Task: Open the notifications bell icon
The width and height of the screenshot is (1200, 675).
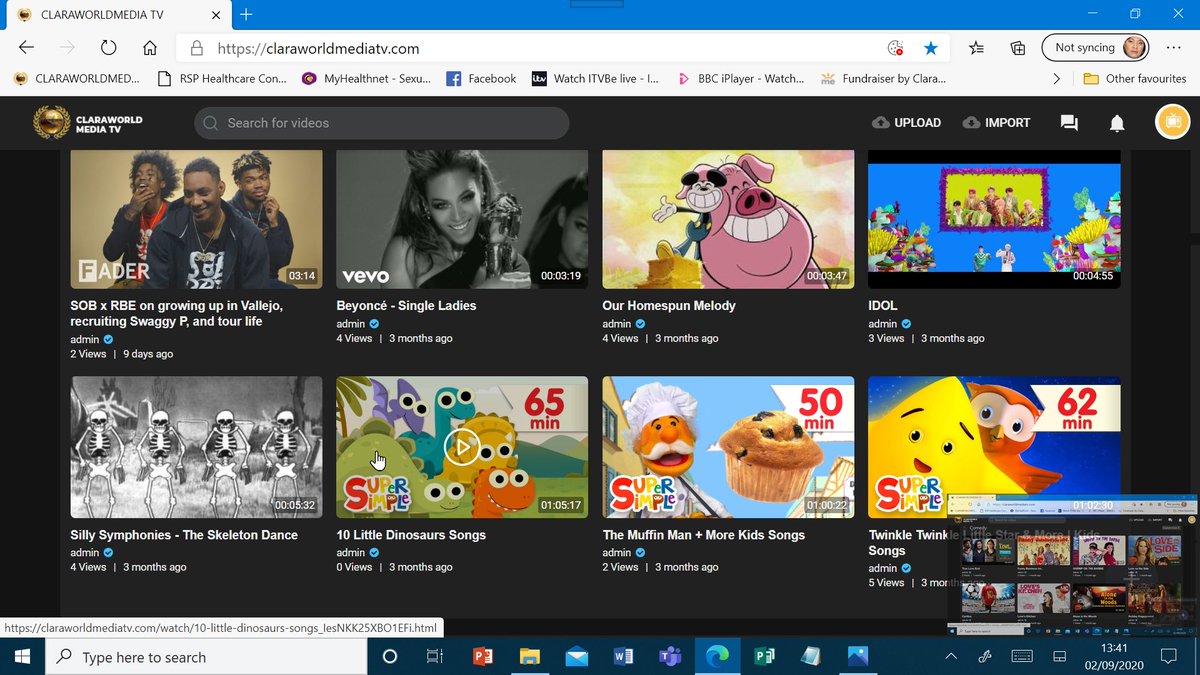Action: click(1117, 123)
